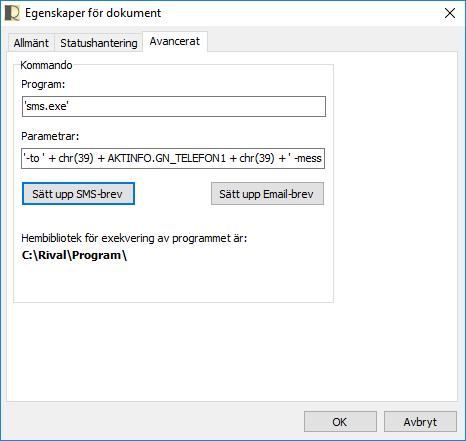Select the Avancerat tab
The image size is (466, 441).
(175, 41)
